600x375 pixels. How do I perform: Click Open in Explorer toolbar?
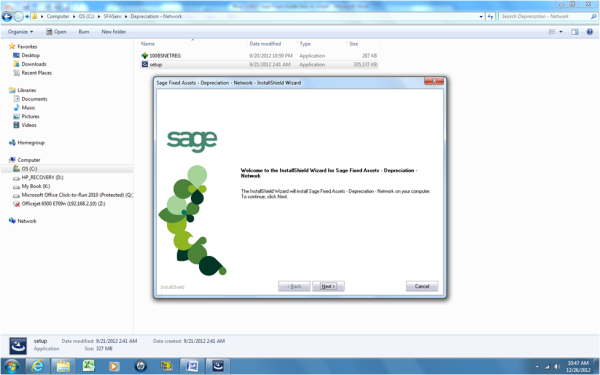56,32
